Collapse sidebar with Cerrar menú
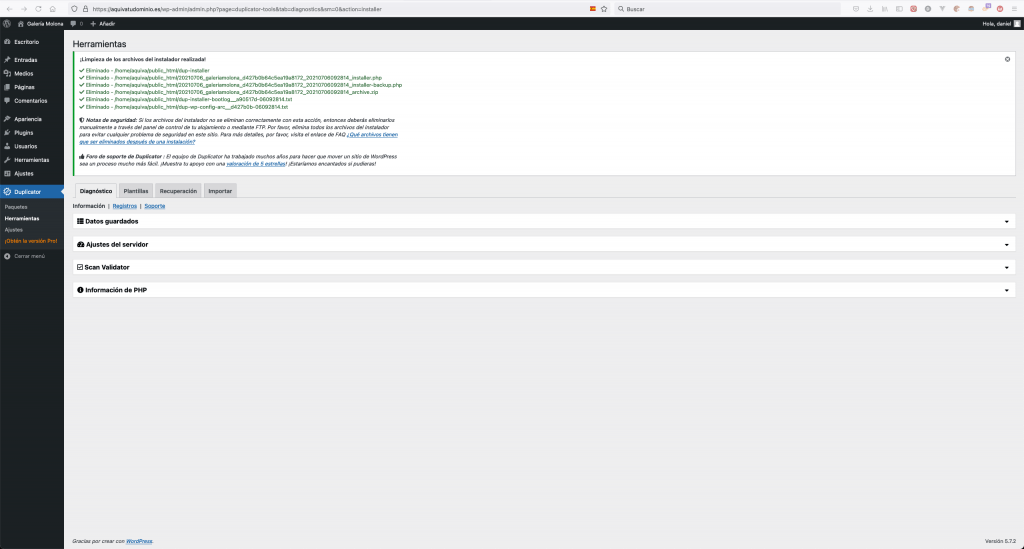The width and height of the screenshot is (1024, 549). point(24,257)
